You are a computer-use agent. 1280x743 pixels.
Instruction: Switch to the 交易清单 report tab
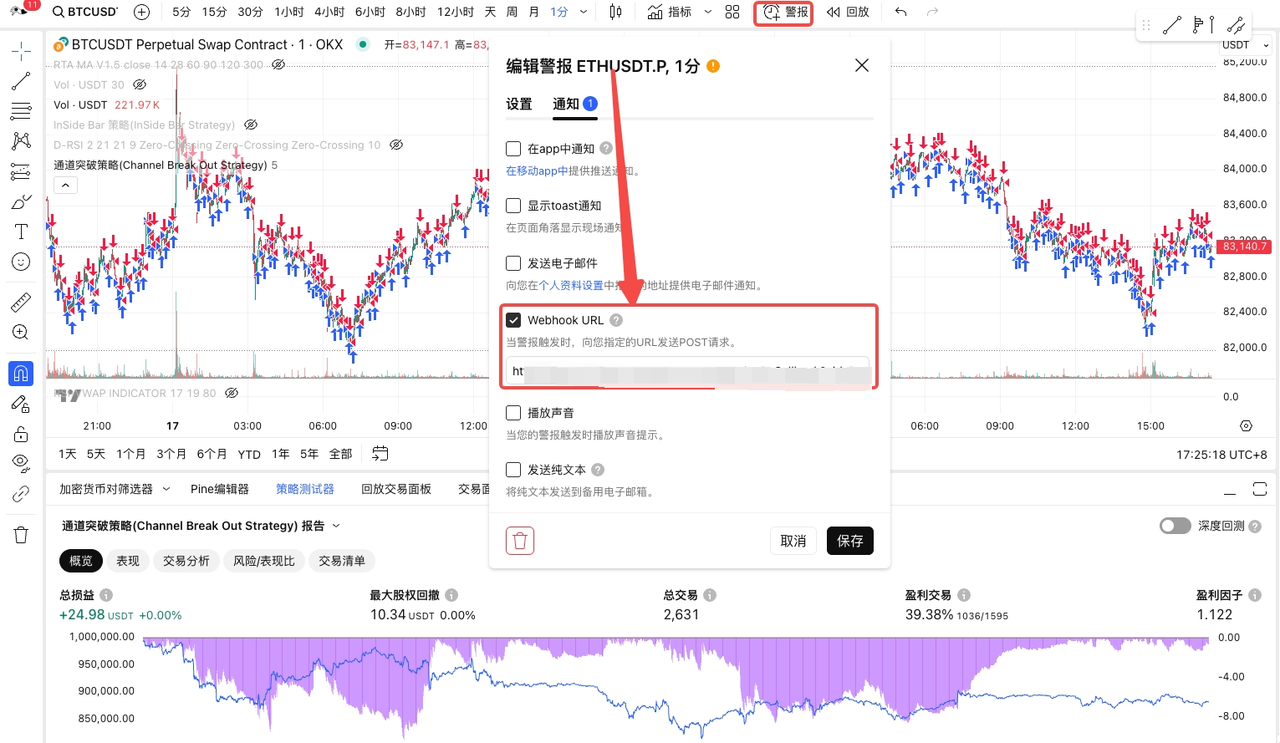(x=342, y=561)
